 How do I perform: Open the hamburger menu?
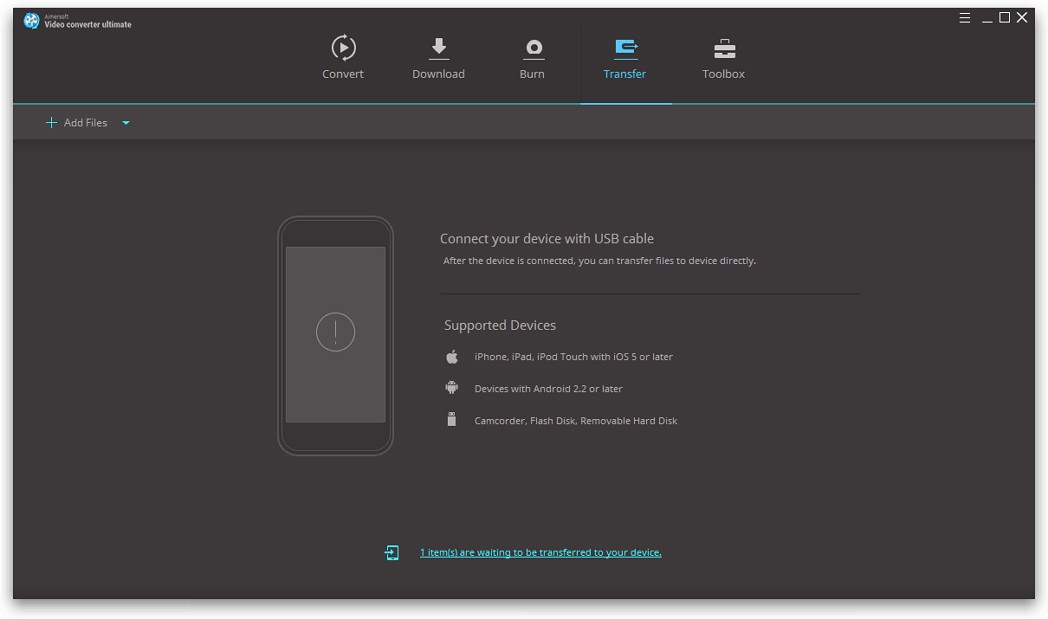click(963, 17)
